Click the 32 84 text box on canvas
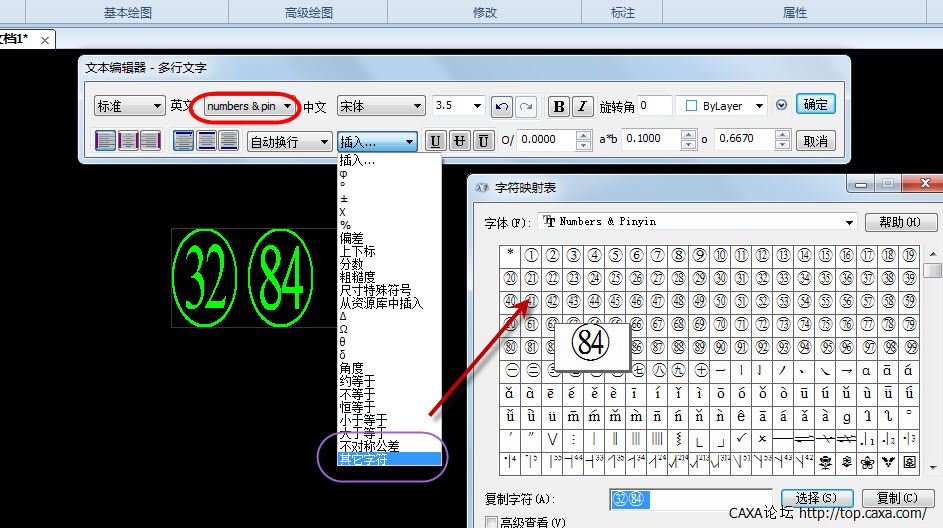The image size is (943, 528). pyautogui.click(x=253, y=278)
